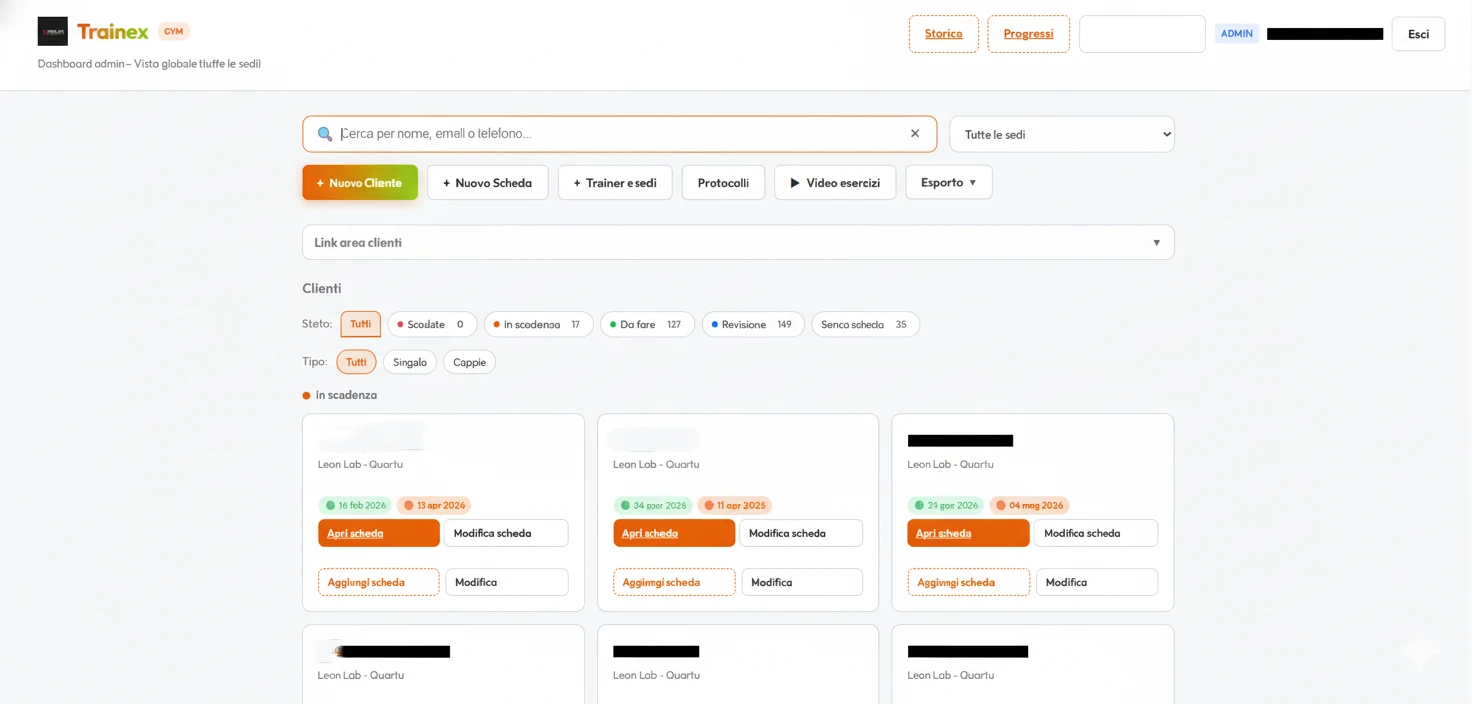Image resolution: width=1472 pixels, height=704 pixels.
Task: Click the plus icon on Trainer e sedi
Action: (x=576, y=182)
